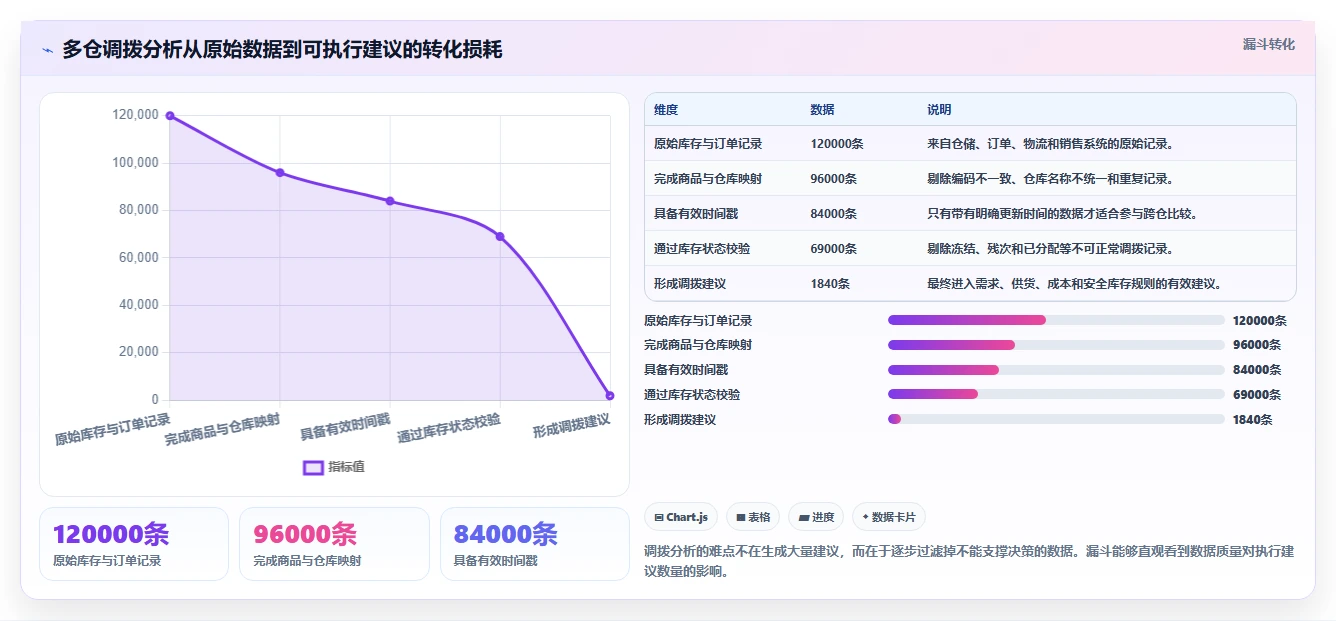Click the 原始库存与订单记录 progress bar
The width and height of the screenshot is (1336, 621).
[1056, 320]
